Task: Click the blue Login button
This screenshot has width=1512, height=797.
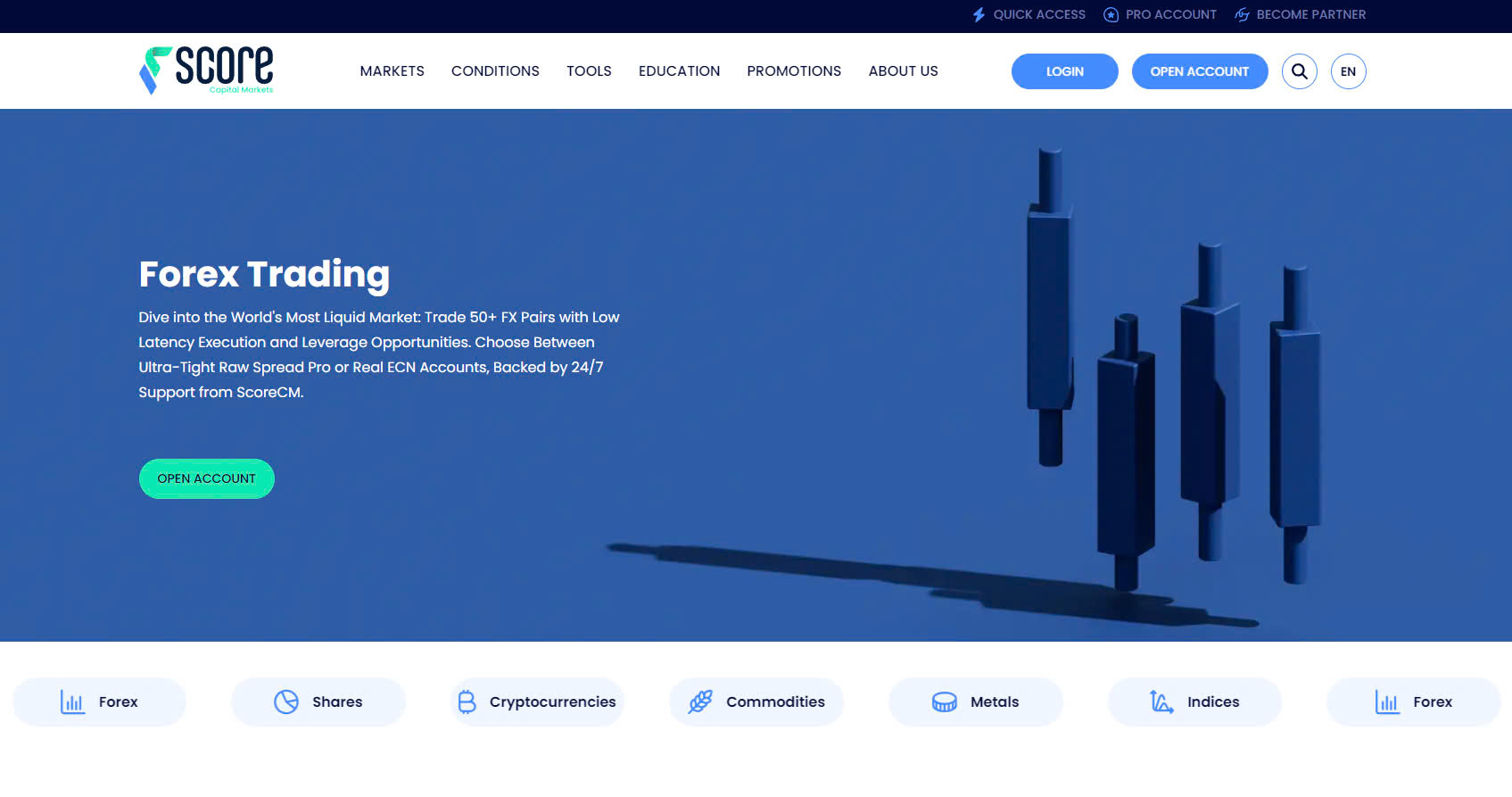Action: point(1065,71)
